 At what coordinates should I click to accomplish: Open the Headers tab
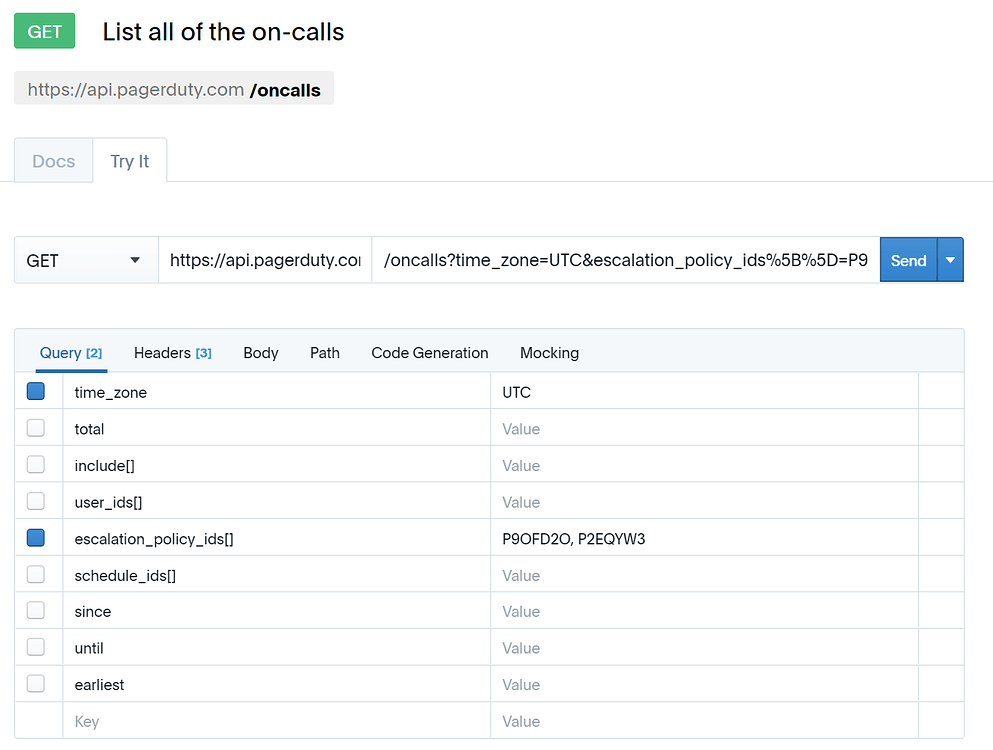click(x=172, y=353)
